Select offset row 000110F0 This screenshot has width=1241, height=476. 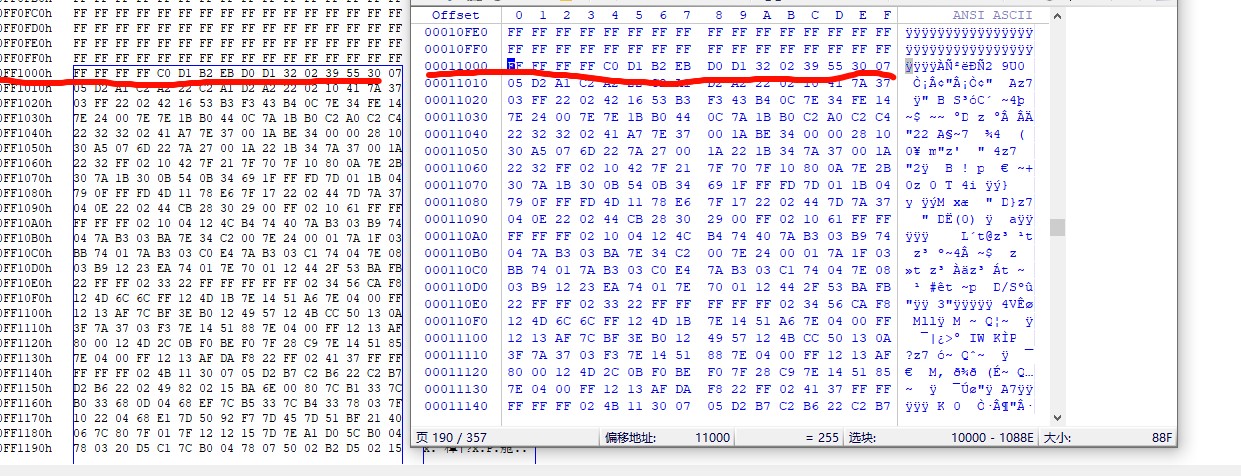coord(456,321)
